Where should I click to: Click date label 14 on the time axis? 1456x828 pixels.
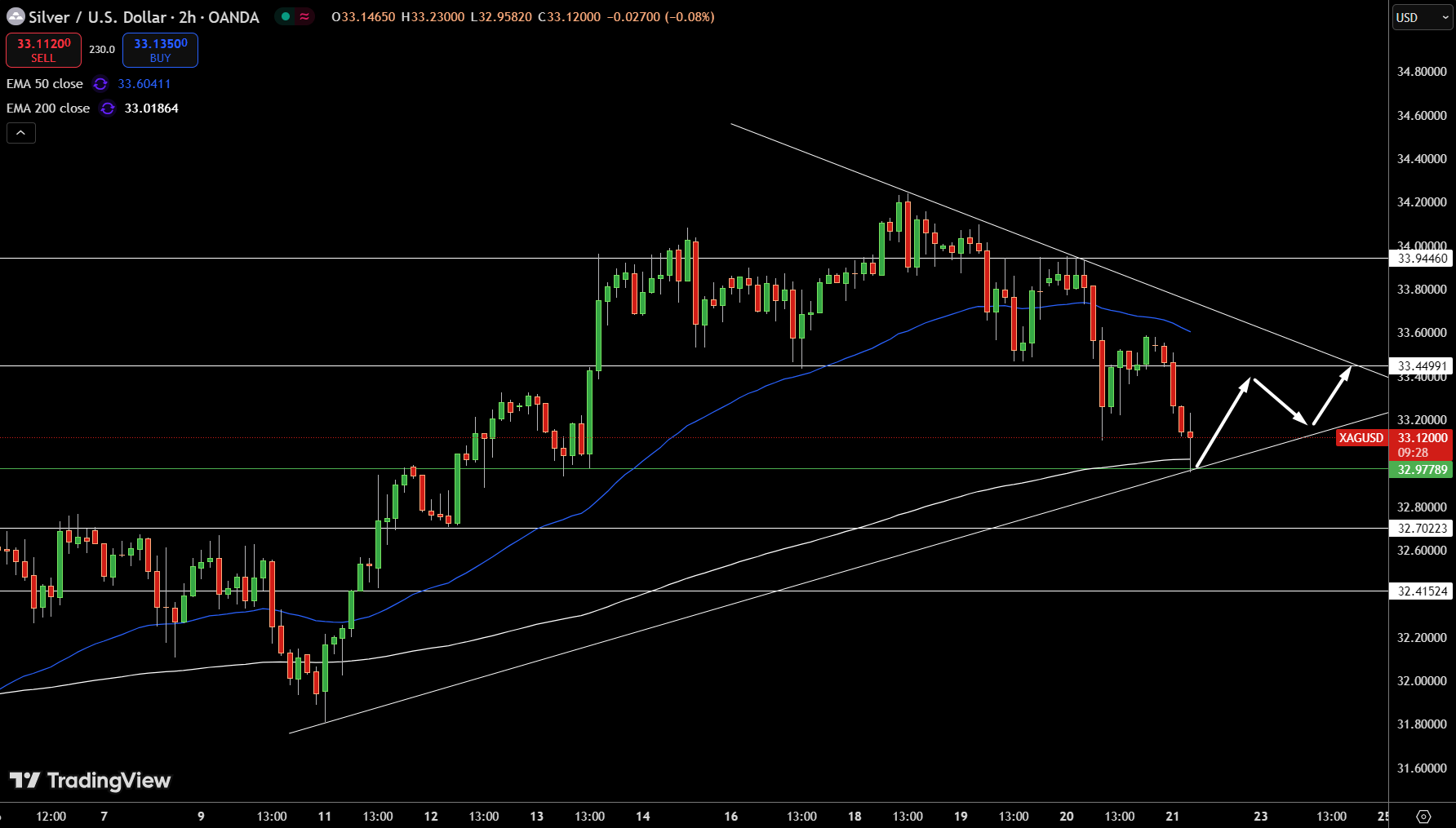point(643,816)
